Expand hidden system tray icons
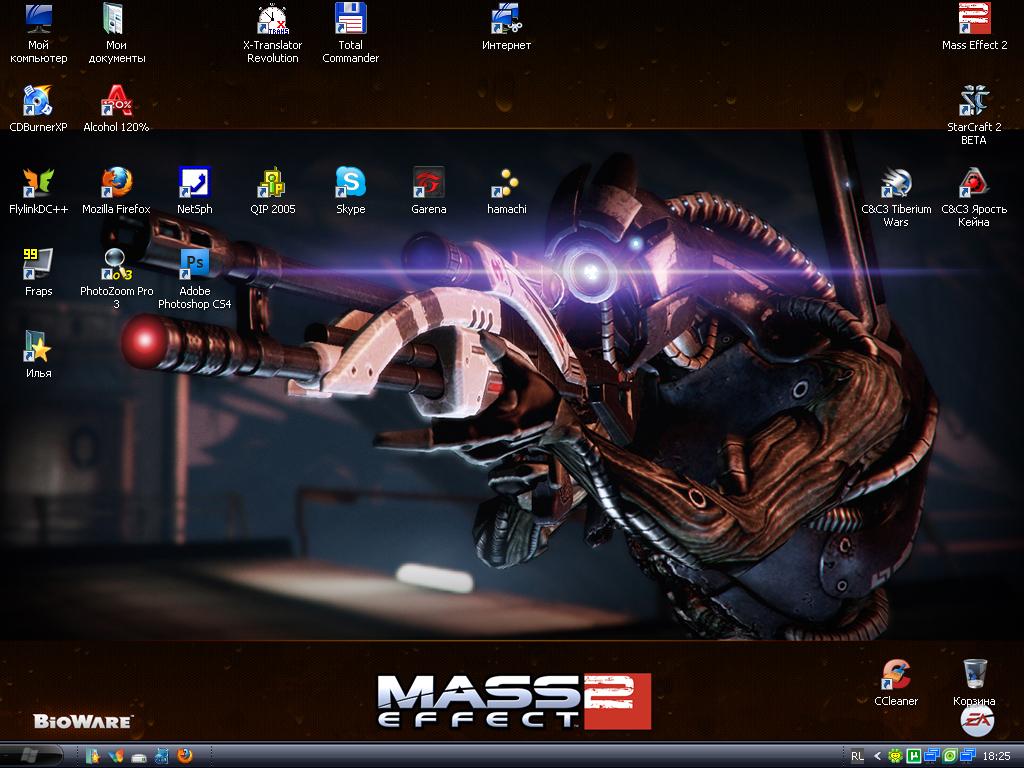Image resolution: width=1024 pixels, height=768 pixels. click(877, 756)
